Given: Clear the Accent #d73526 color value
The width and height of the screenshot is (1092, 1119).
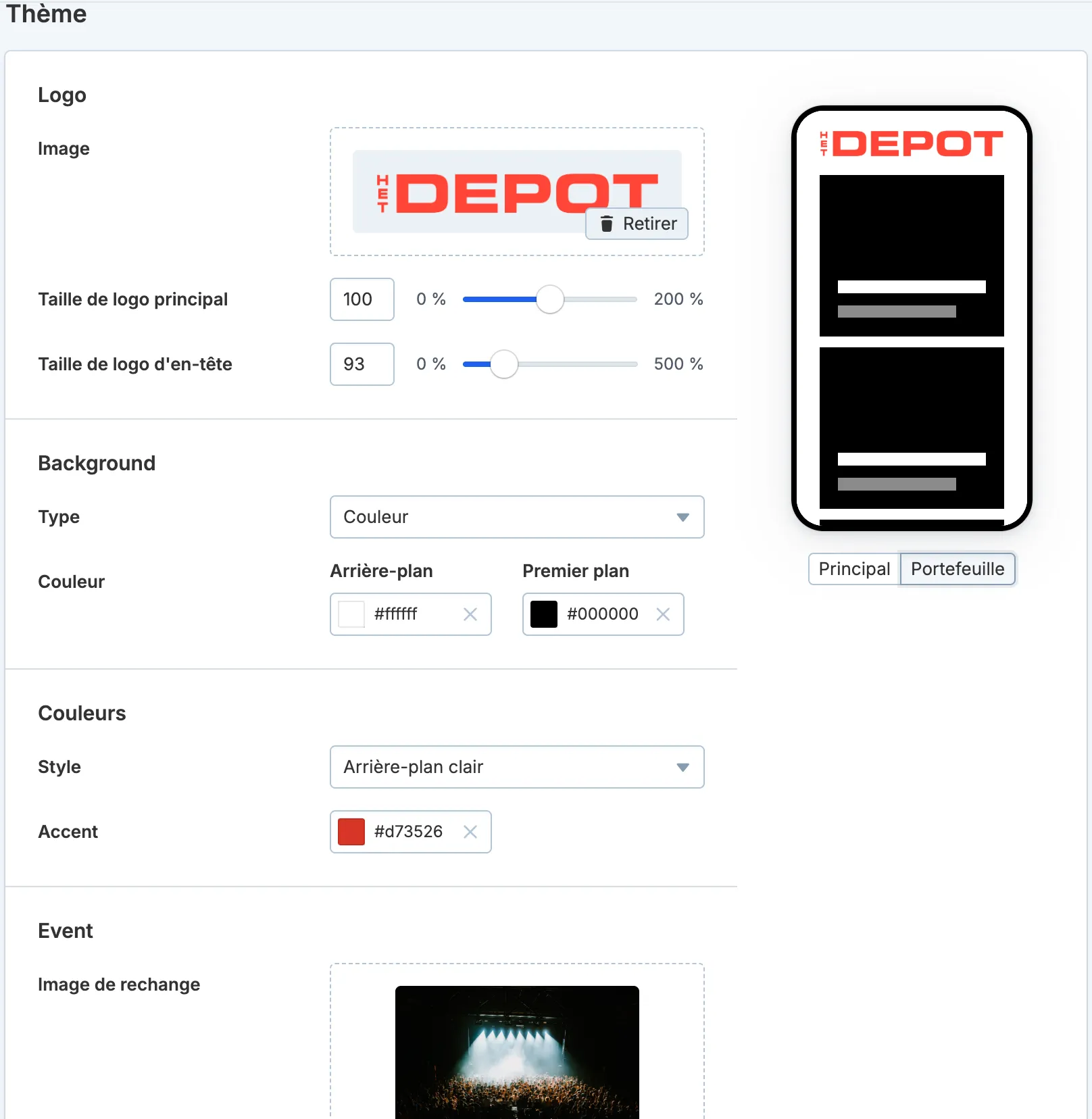Looking at the screenshot, I should 470,832.
